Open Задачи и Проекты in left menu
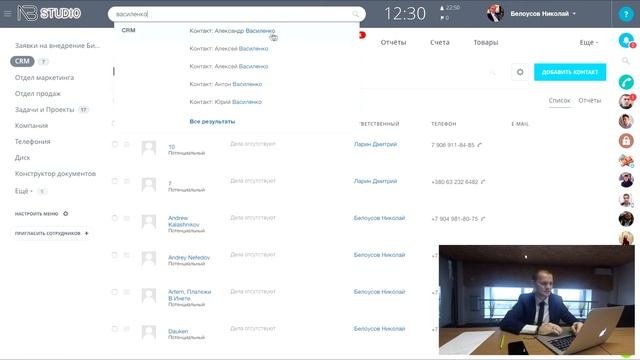 click(44, 109)
